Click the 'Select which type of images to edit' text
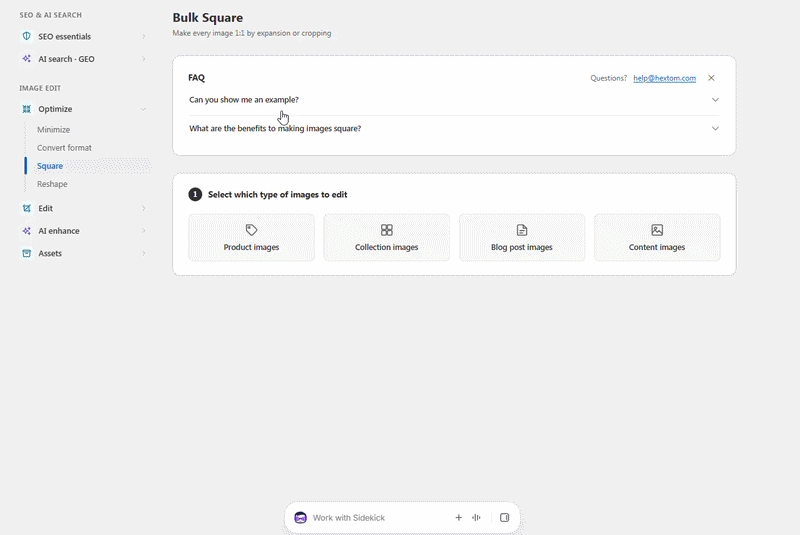Image resolution: width=800 pixels, height=535 pixels. [278, 194]
